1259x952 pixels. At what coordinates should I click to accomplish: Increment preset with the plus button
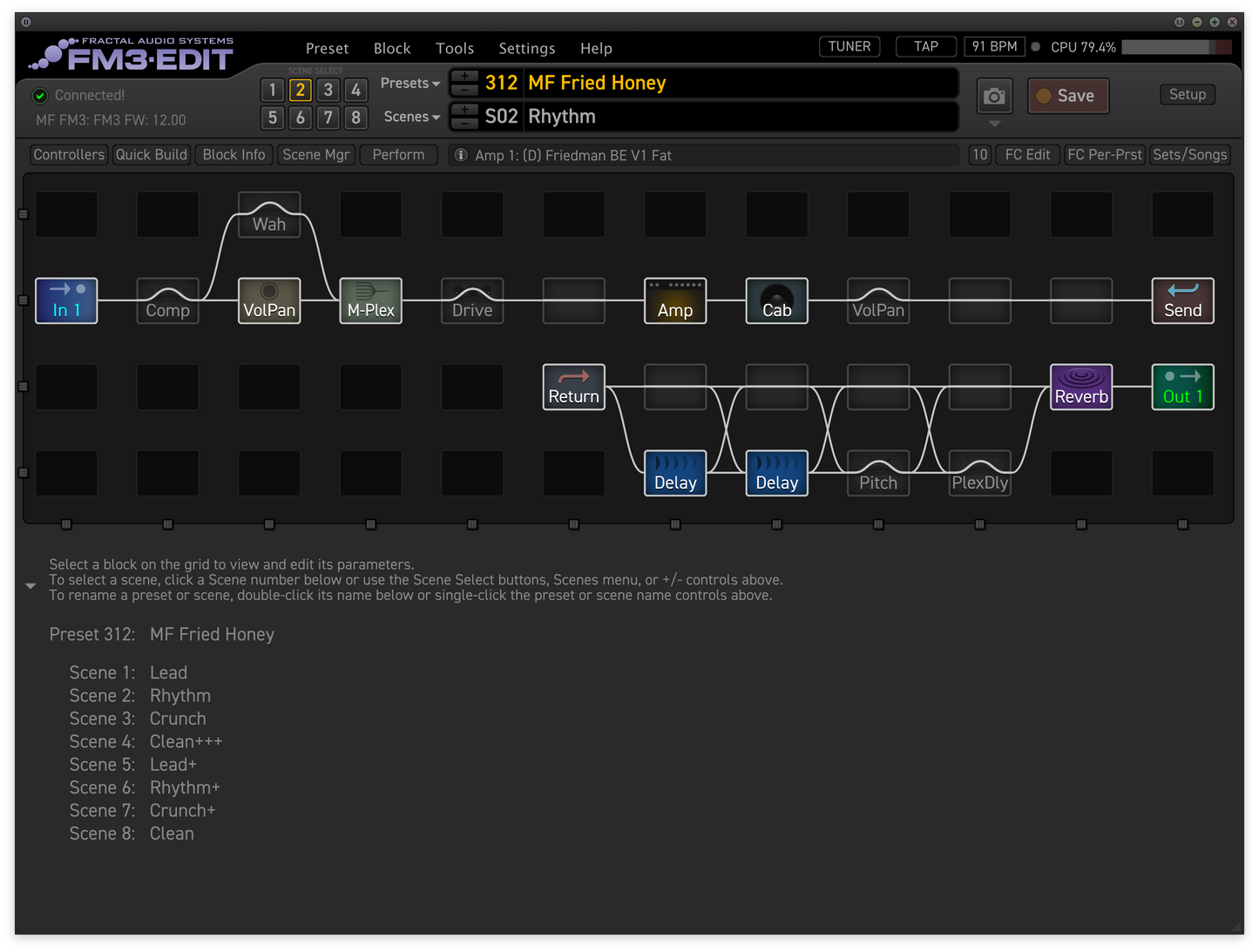465,77
